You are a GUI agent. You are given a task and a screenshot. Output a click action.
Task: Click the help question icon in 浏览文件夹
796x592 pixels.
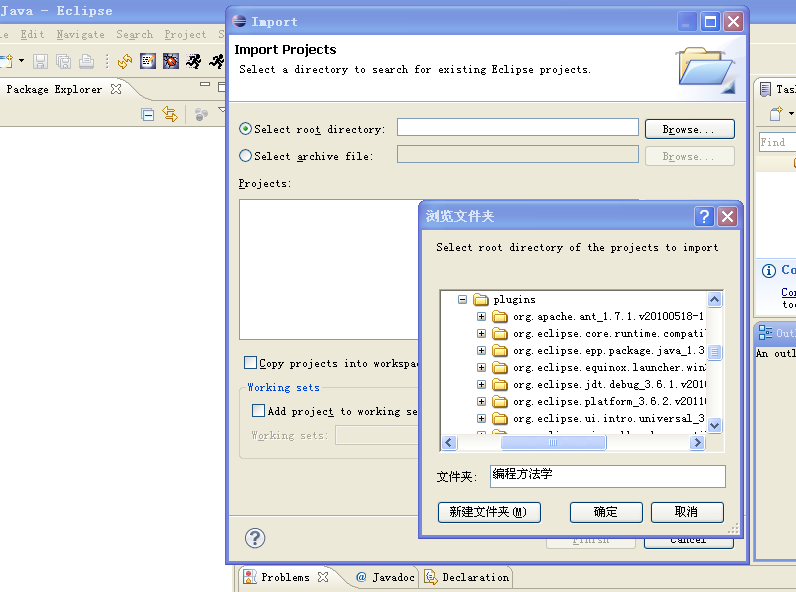tap(704, 217)
